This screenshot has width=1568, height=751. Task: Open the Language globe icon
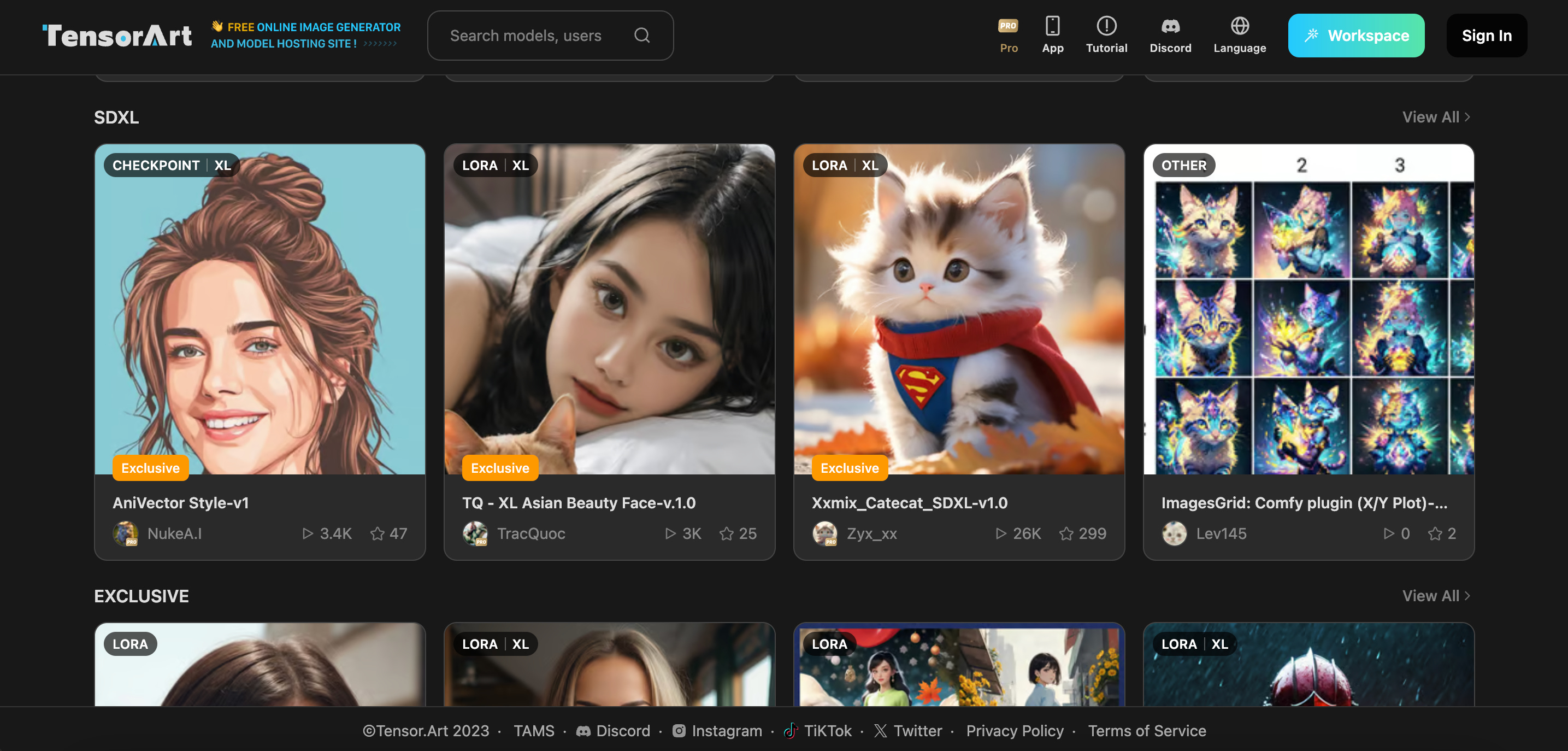[x=1239, y=27]
